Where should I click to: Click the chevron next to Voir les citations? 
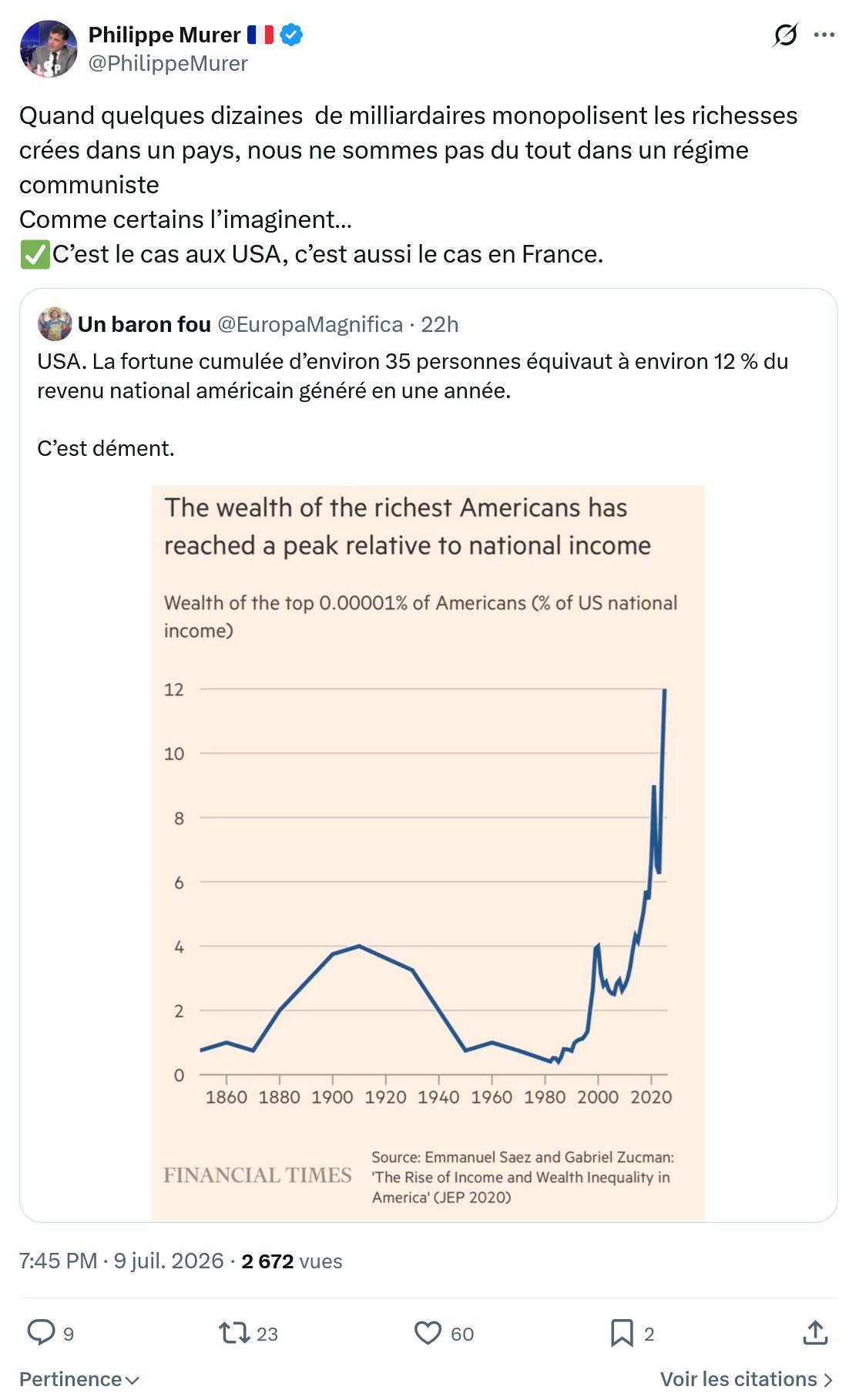828,1379
